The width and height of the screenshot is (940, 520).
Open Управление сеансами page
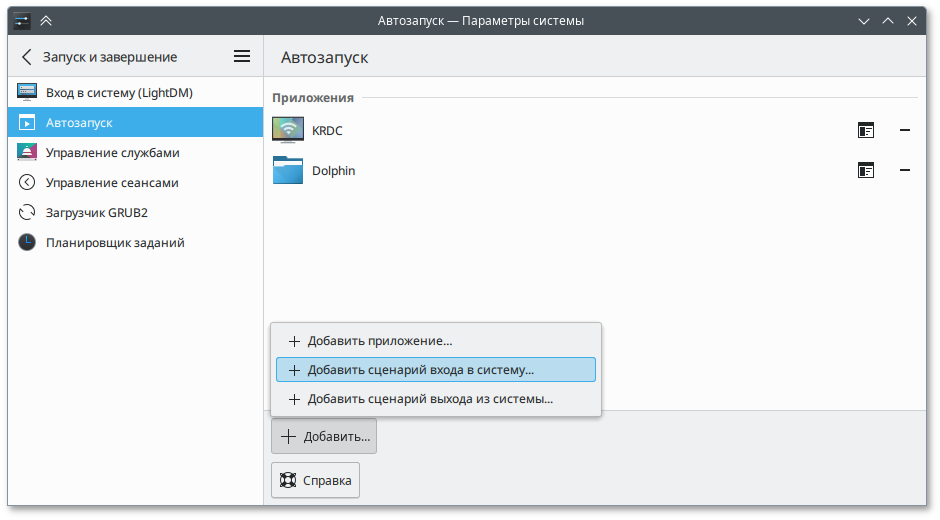click(x=135, y=182)
